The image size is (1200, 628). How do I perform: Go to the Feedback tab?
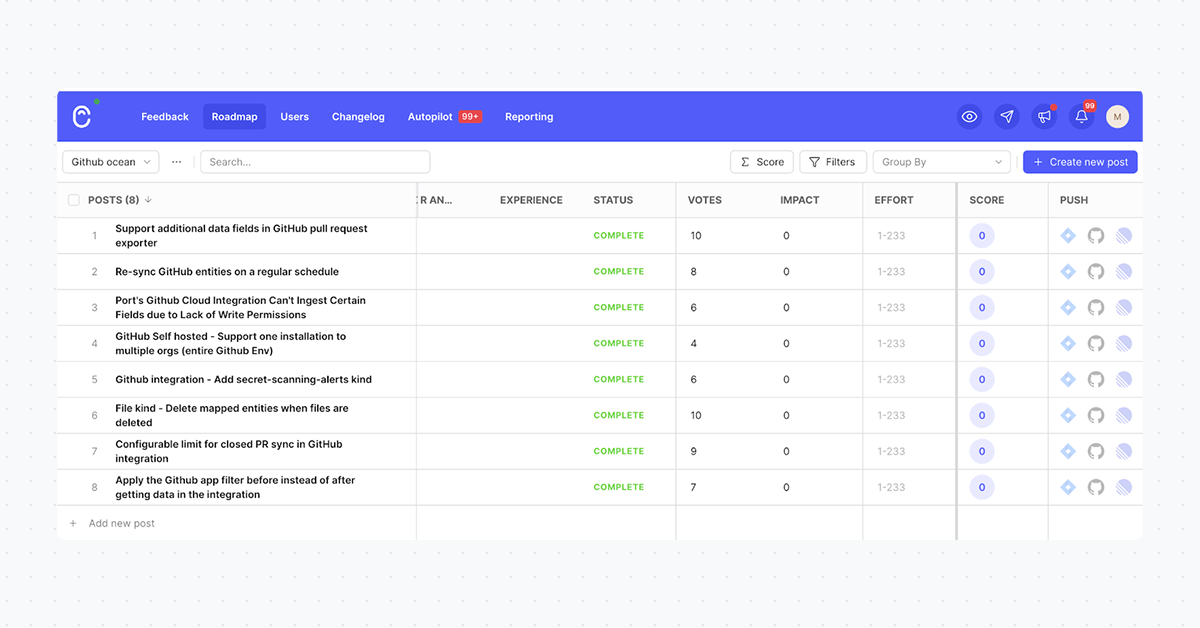(x=165, y=117)
